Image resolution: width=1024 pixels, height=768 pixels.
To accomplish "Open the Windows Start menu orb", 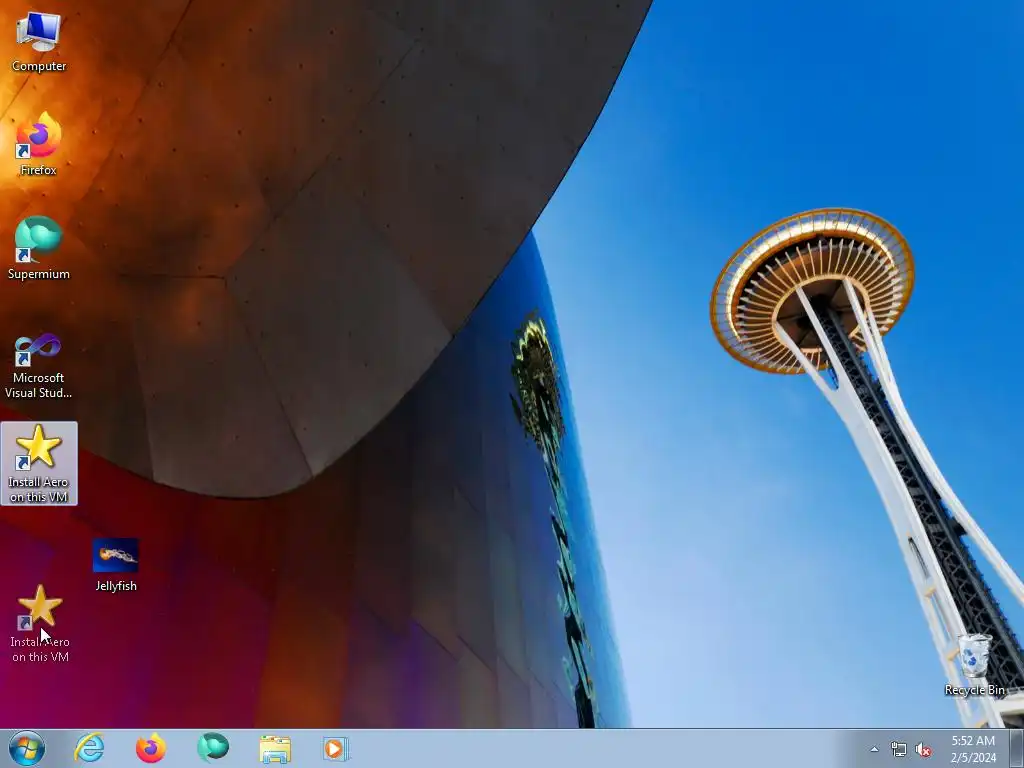I will 27,748.
